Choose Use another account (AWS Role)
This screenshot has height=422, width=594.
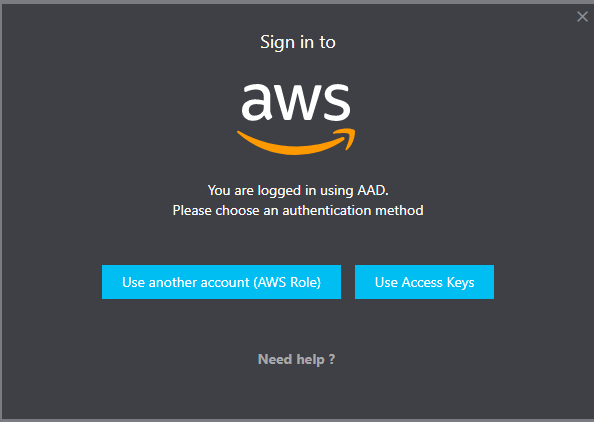pos(221,282)
